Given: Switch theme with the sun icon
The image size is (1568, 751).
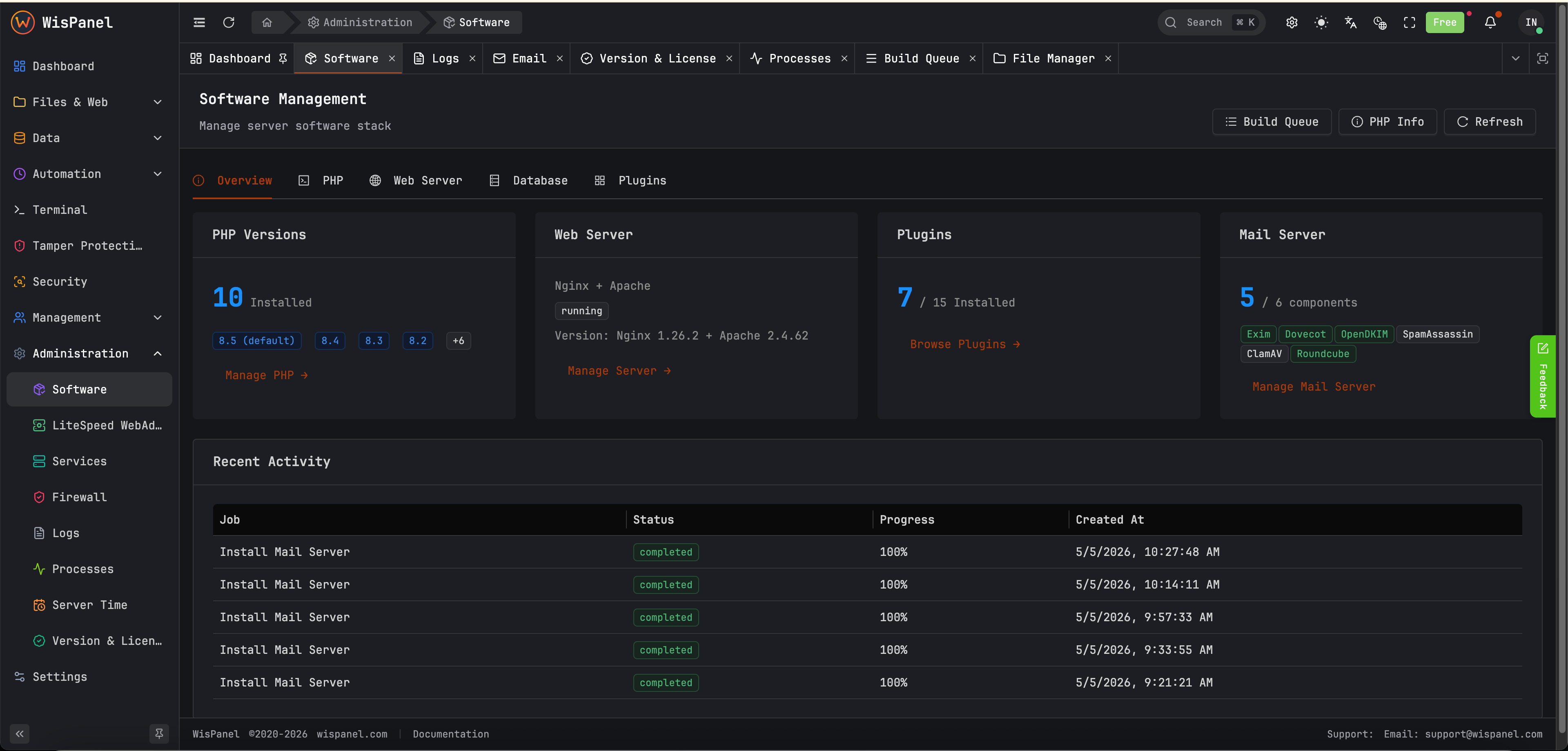Looking at the screenshot, I should coord(1321,22).
